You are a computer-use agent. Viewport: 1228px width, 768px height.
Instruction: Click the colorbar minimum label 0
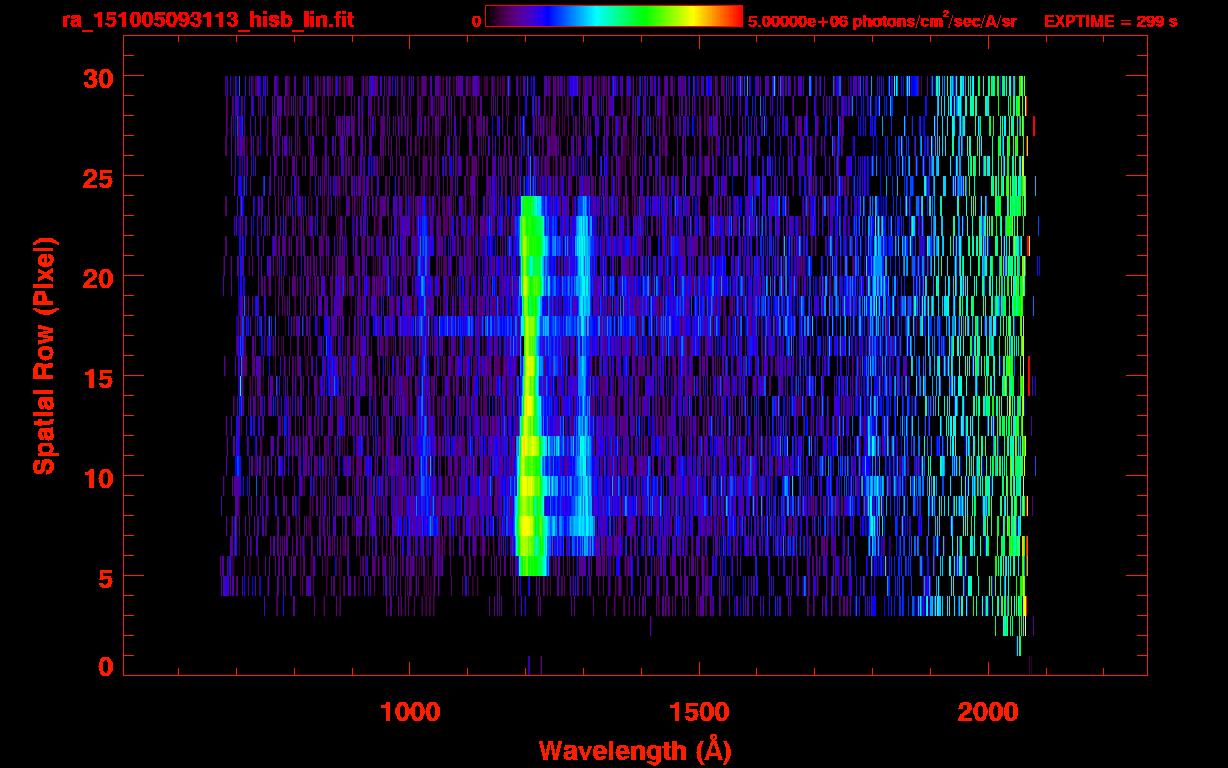[x=476, y=21]
